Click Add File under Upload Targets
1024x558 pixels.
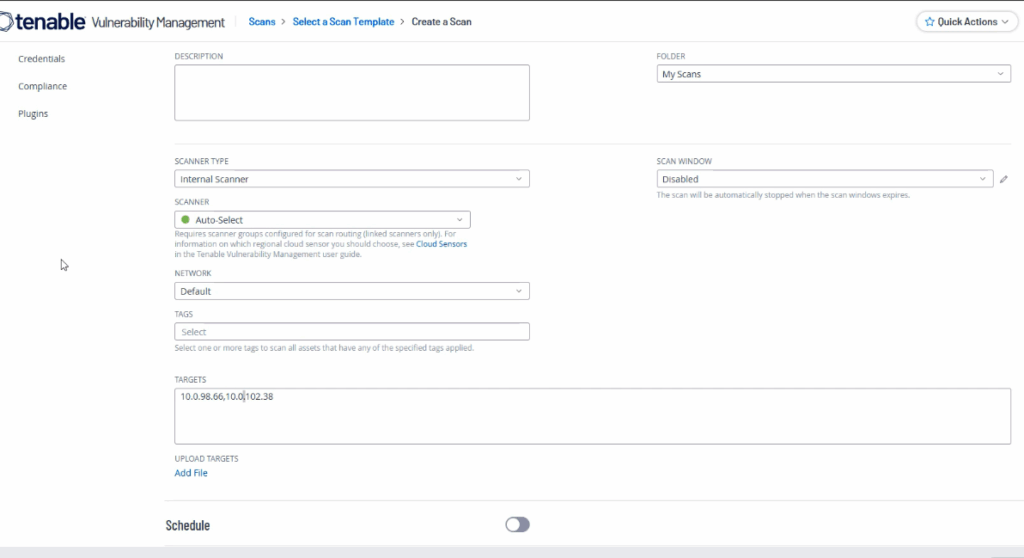click(x=191, y=473)
